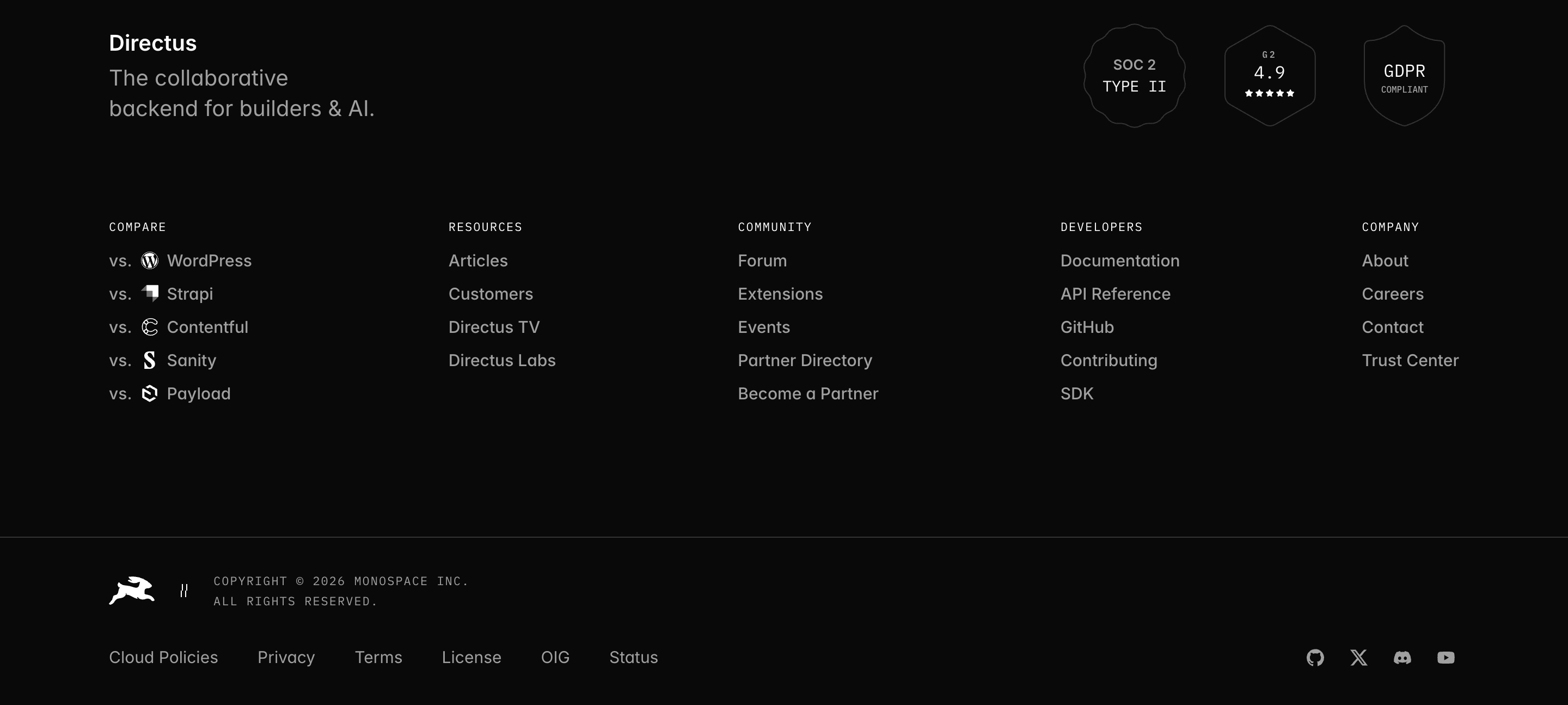1568x705 pixels.
Task: Click the Contact link
Action: tap(1393, 327)
